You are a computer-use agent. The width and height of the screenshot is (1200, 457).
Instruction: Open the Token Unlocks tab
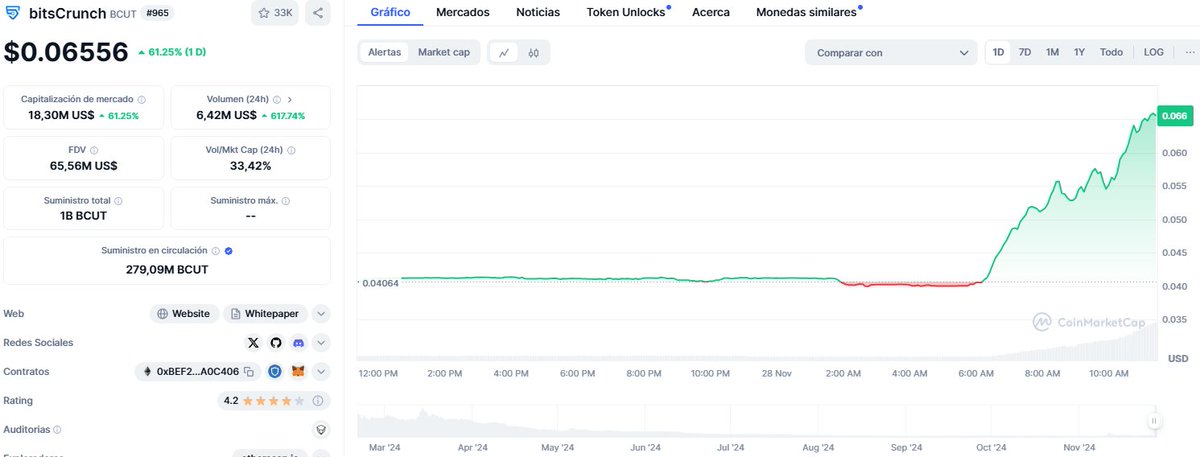click(627, 13)
